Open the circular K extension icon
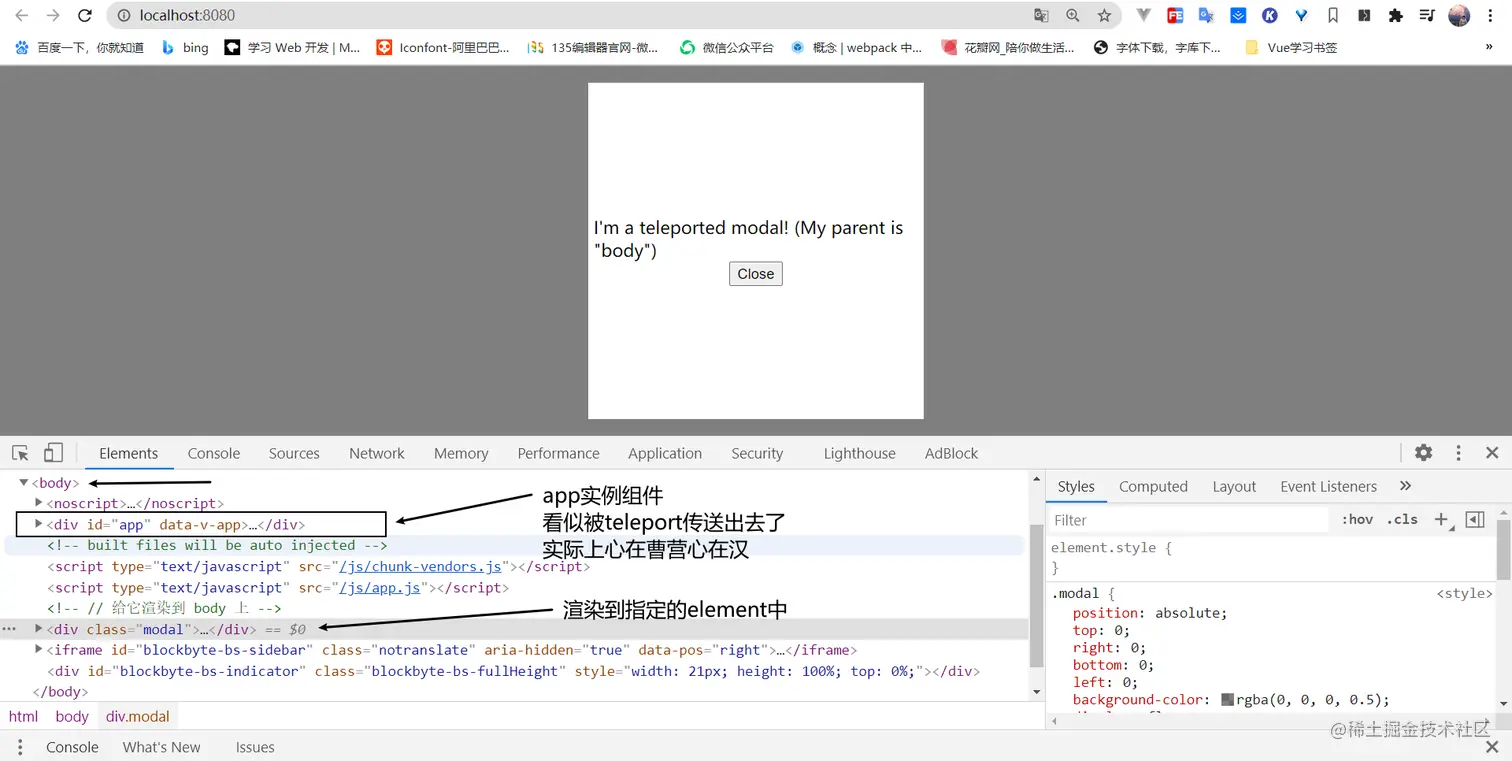Image resolution: width=1512 pixels, height=761 pixels. 1269,16
